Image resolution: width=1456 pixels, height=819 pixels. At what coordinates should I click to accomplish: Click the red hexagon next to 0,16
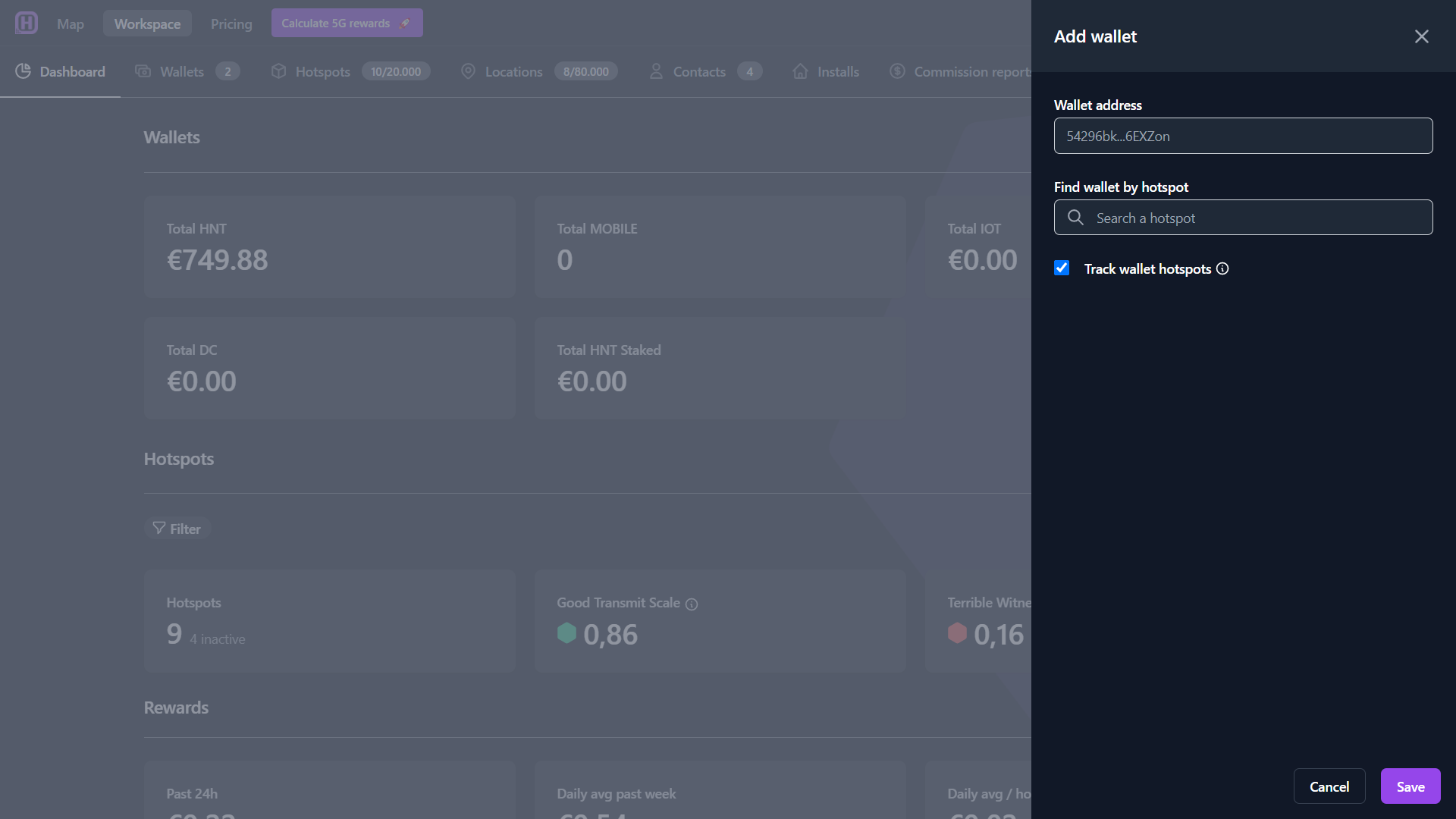(957, 633)
